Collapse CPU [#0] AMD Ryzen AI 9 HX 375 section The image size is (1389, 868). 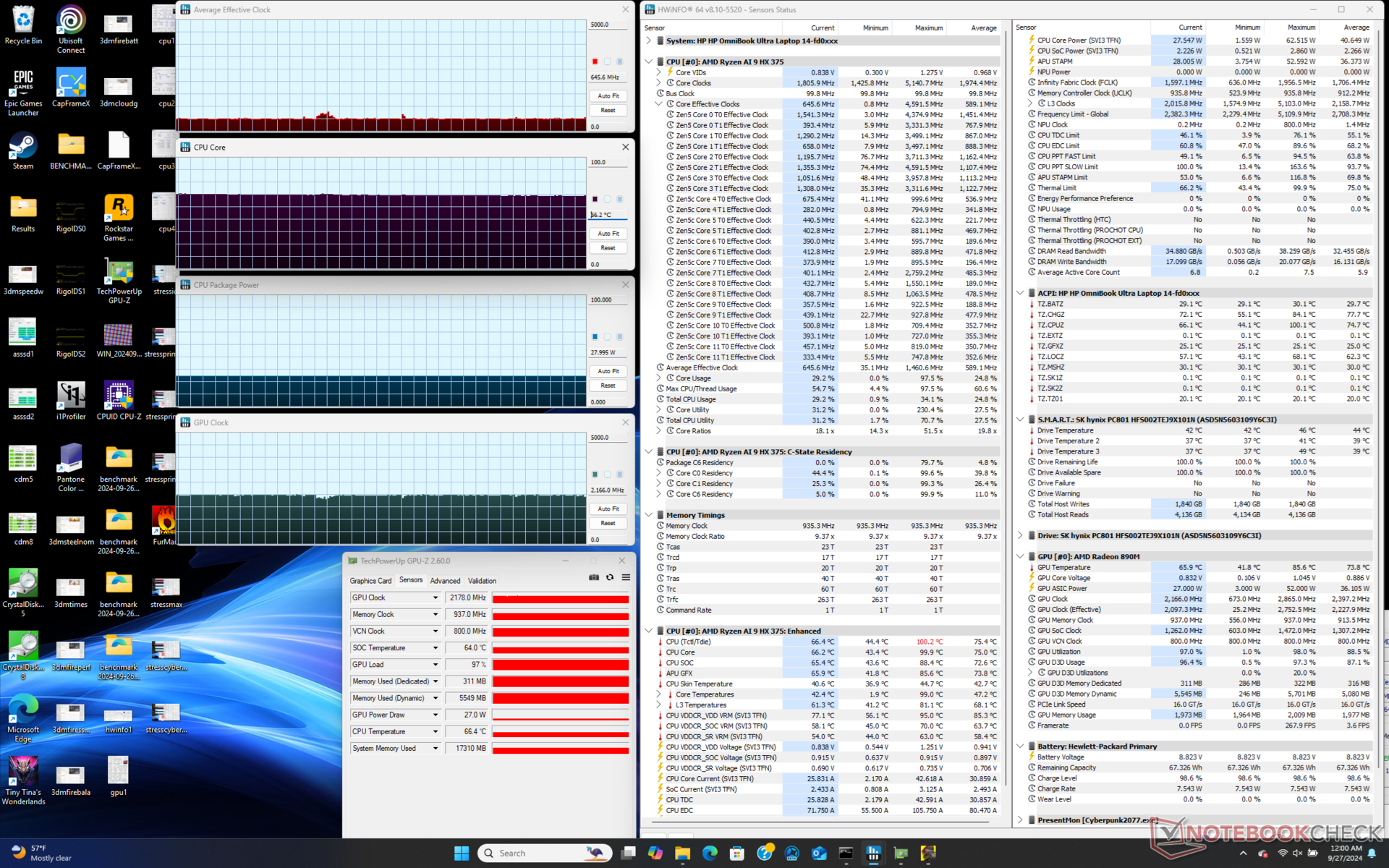[649, 62]
